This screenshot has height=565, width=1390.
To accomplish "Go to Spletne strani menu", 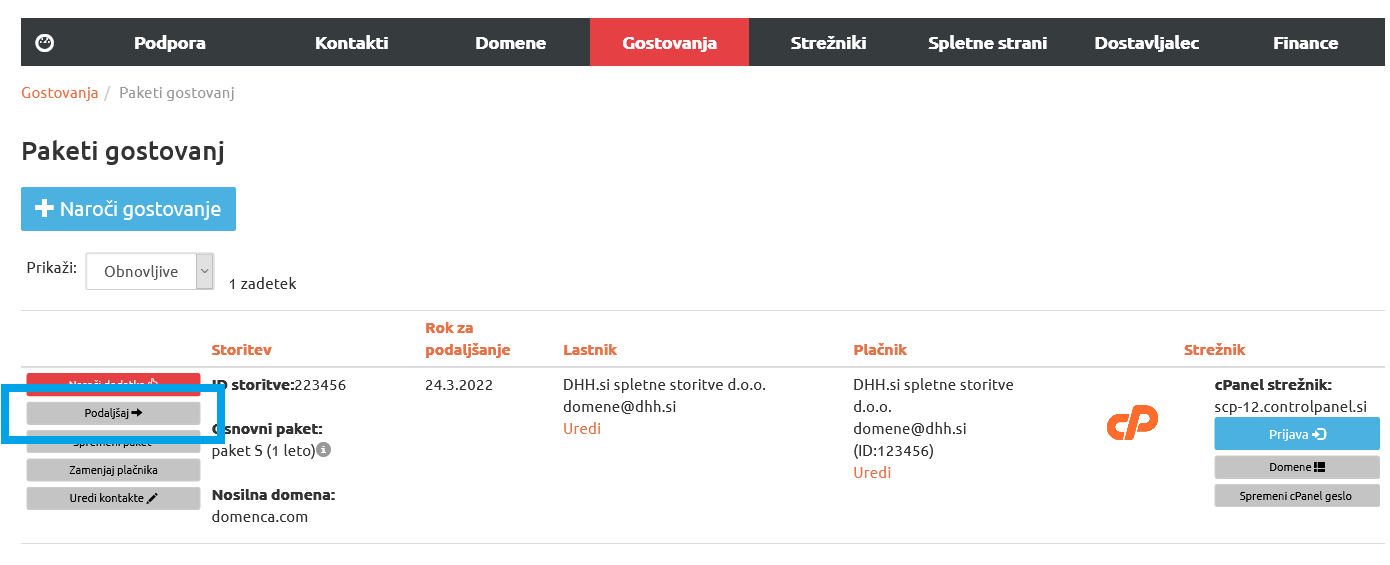I will 987,43.
